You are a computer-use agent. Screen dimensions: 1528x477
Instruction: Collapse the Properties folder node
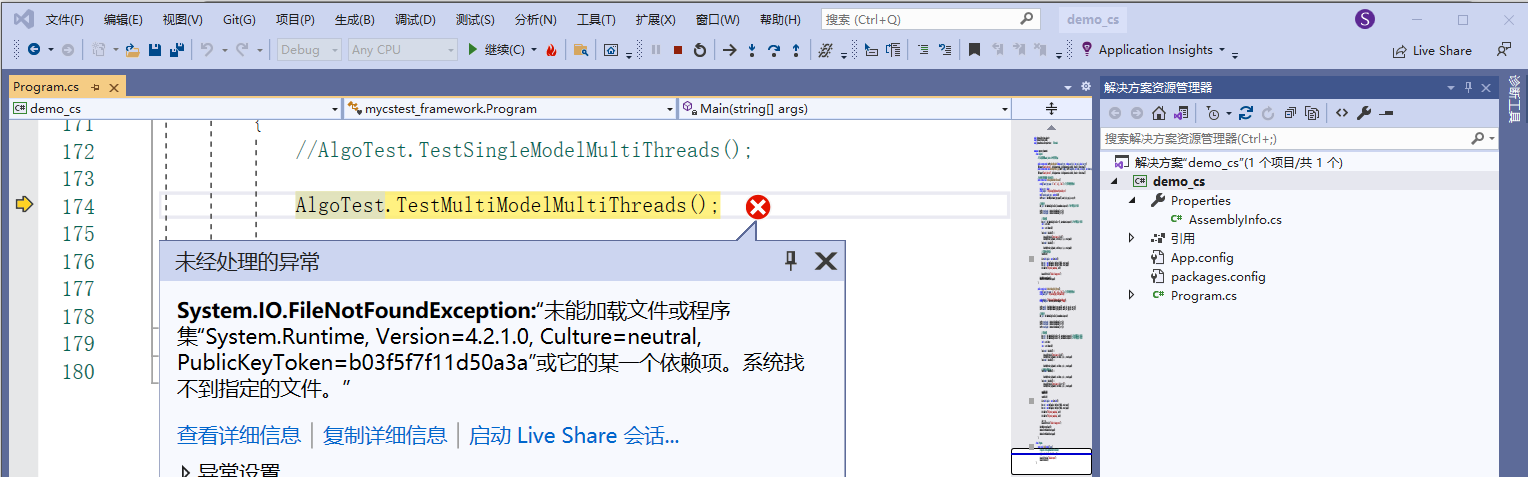click(x=1132, y=200)
